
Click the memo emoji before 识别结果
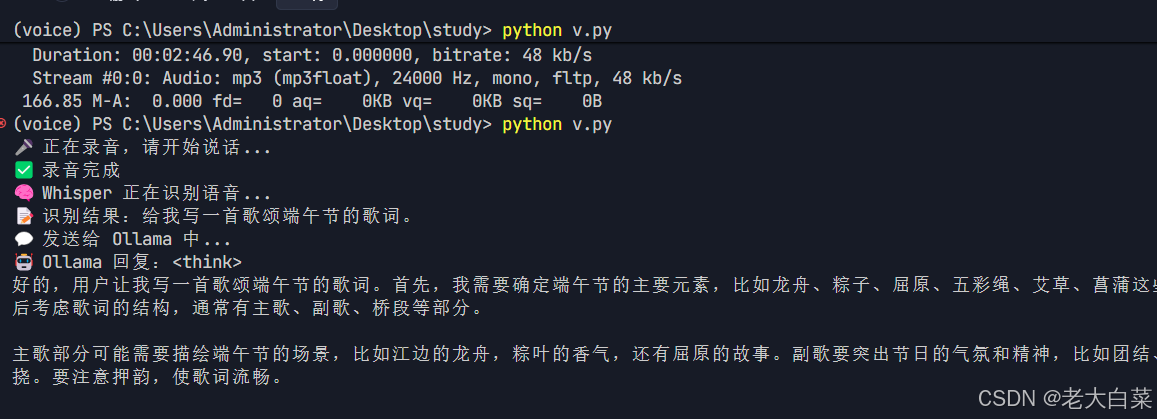(24, 216)
